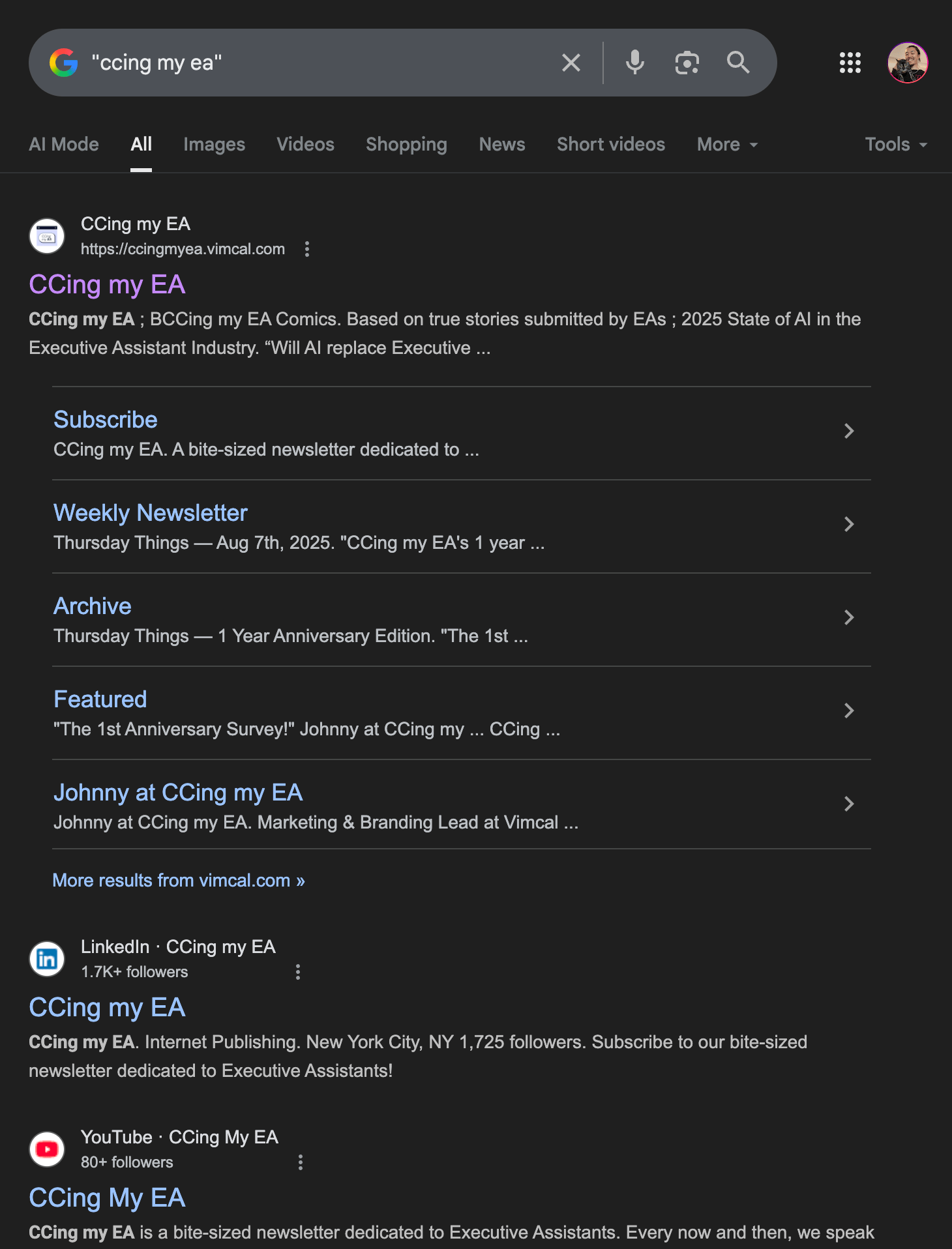Viewport: 952px width, 1249px height.
Task: Expand the More dropdown
Action: (728, 144)
